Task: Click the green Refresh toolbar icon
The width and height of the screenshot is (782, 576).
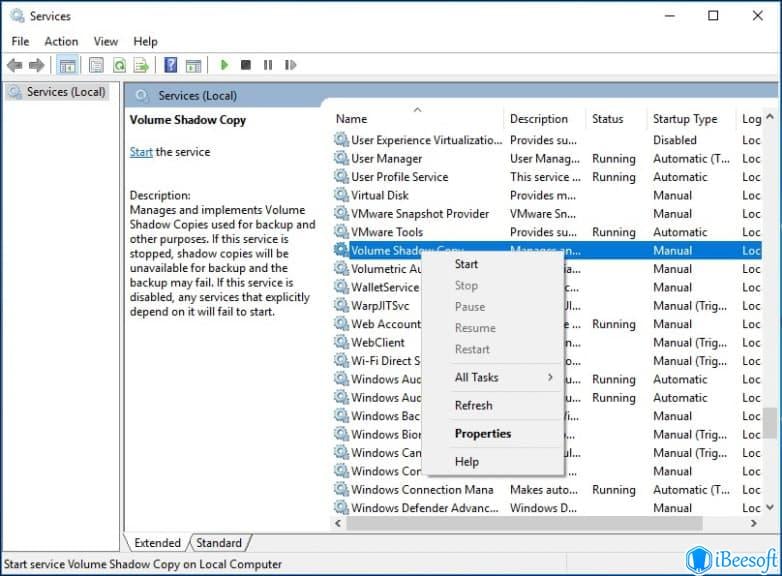Action: click(119, 65)
